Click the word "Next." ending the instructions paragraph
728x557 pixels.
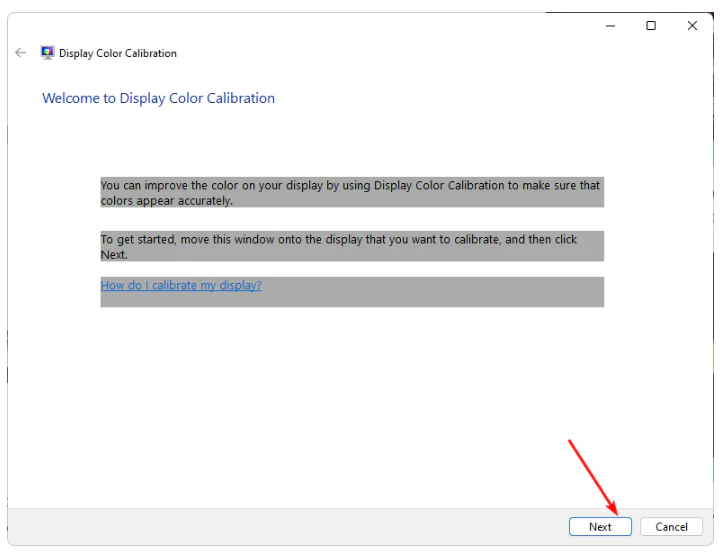[114, 255]
